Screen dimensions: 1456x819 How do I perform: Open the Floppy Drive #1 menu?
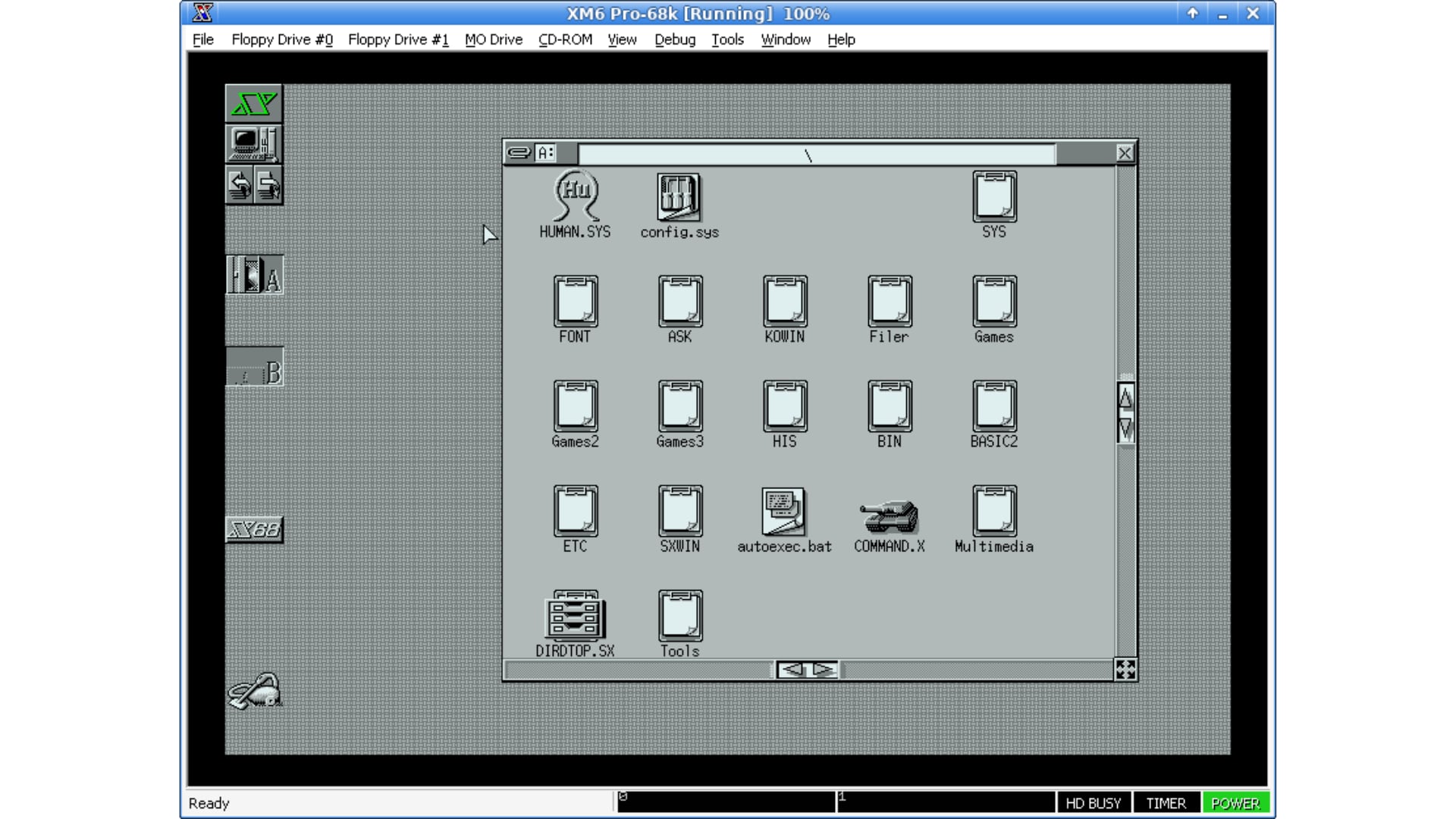(398, 39)
